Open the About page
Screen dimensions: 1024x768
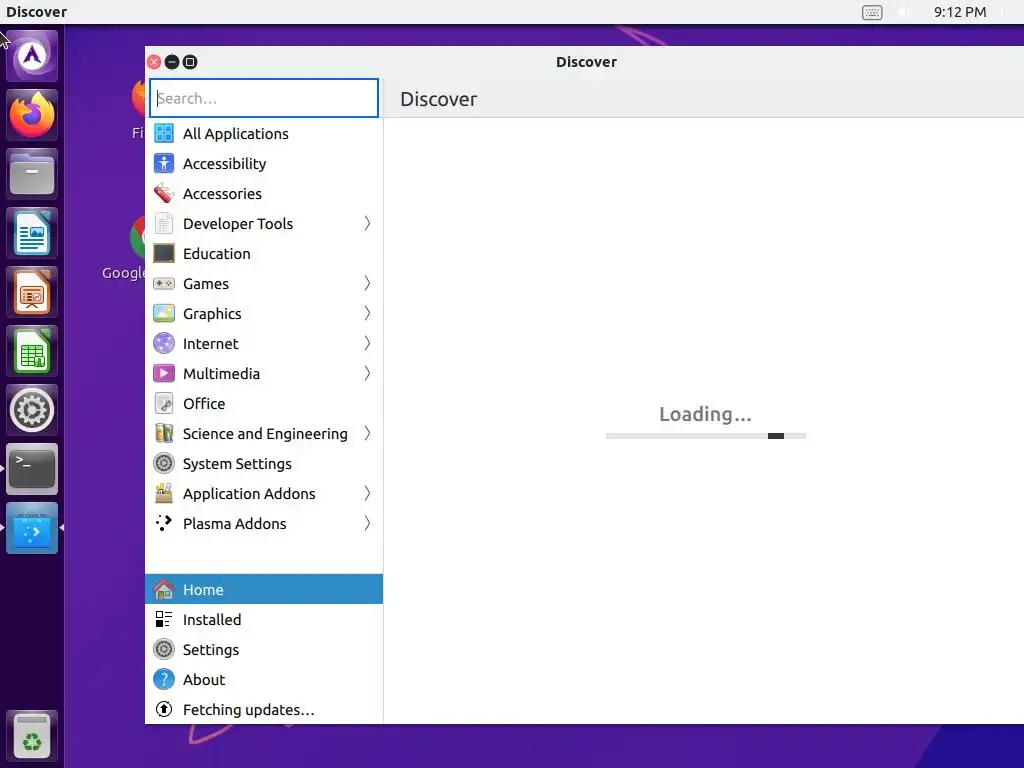click(264, 679)
